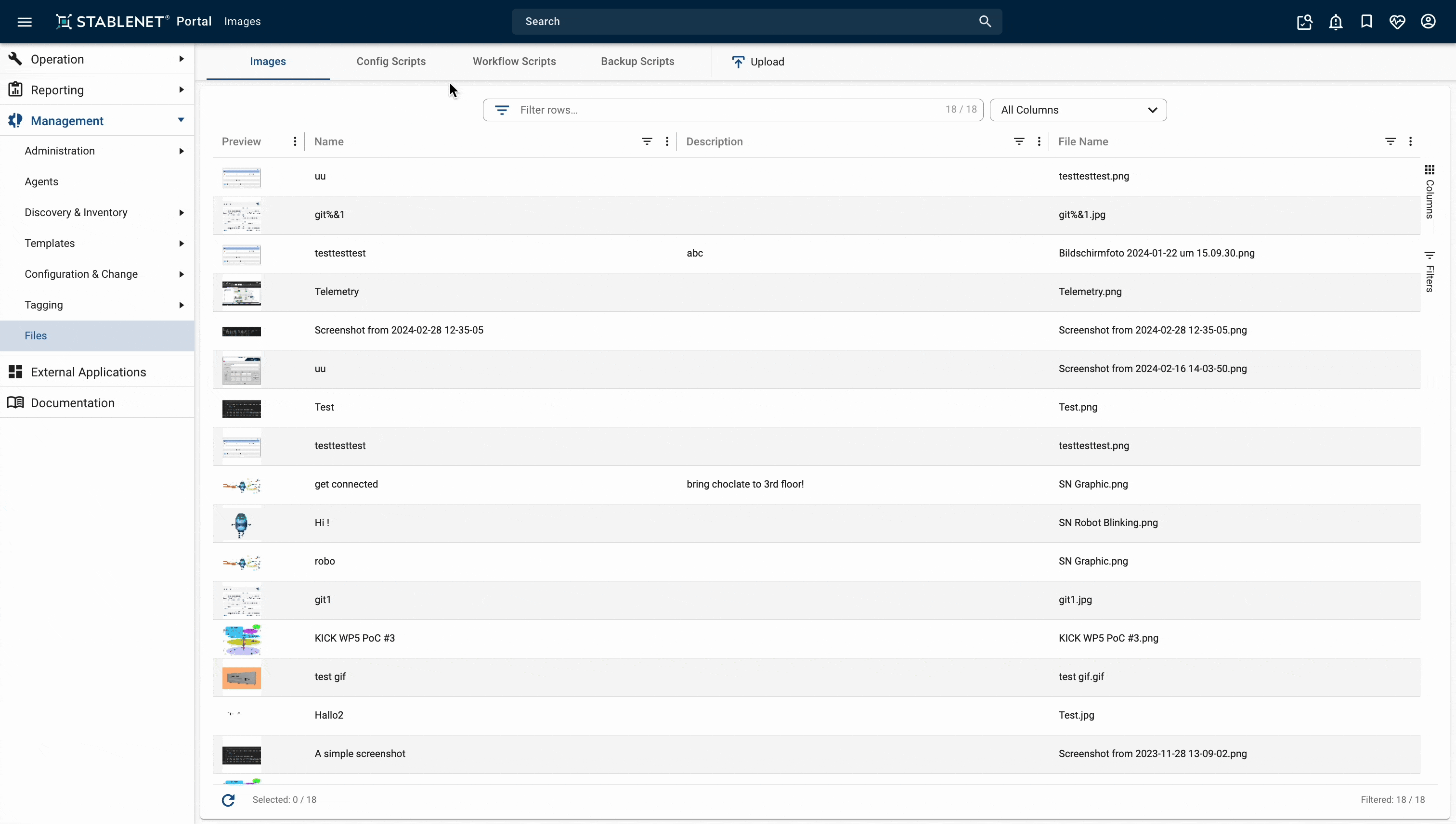Open the health heartbeat icon
Screen dimensions: 1456x824
[1397, 22]
